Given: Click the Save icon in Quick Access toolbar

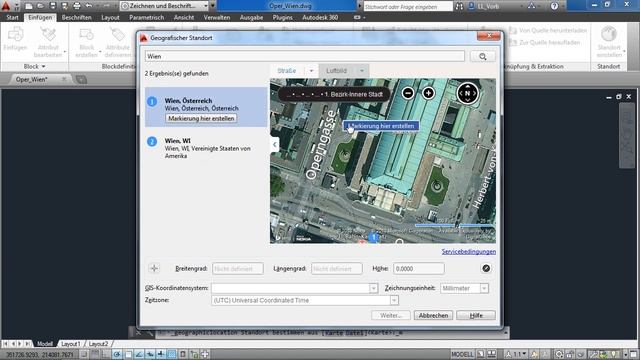Looking at the screenshot, I should [x=53, y=6].
